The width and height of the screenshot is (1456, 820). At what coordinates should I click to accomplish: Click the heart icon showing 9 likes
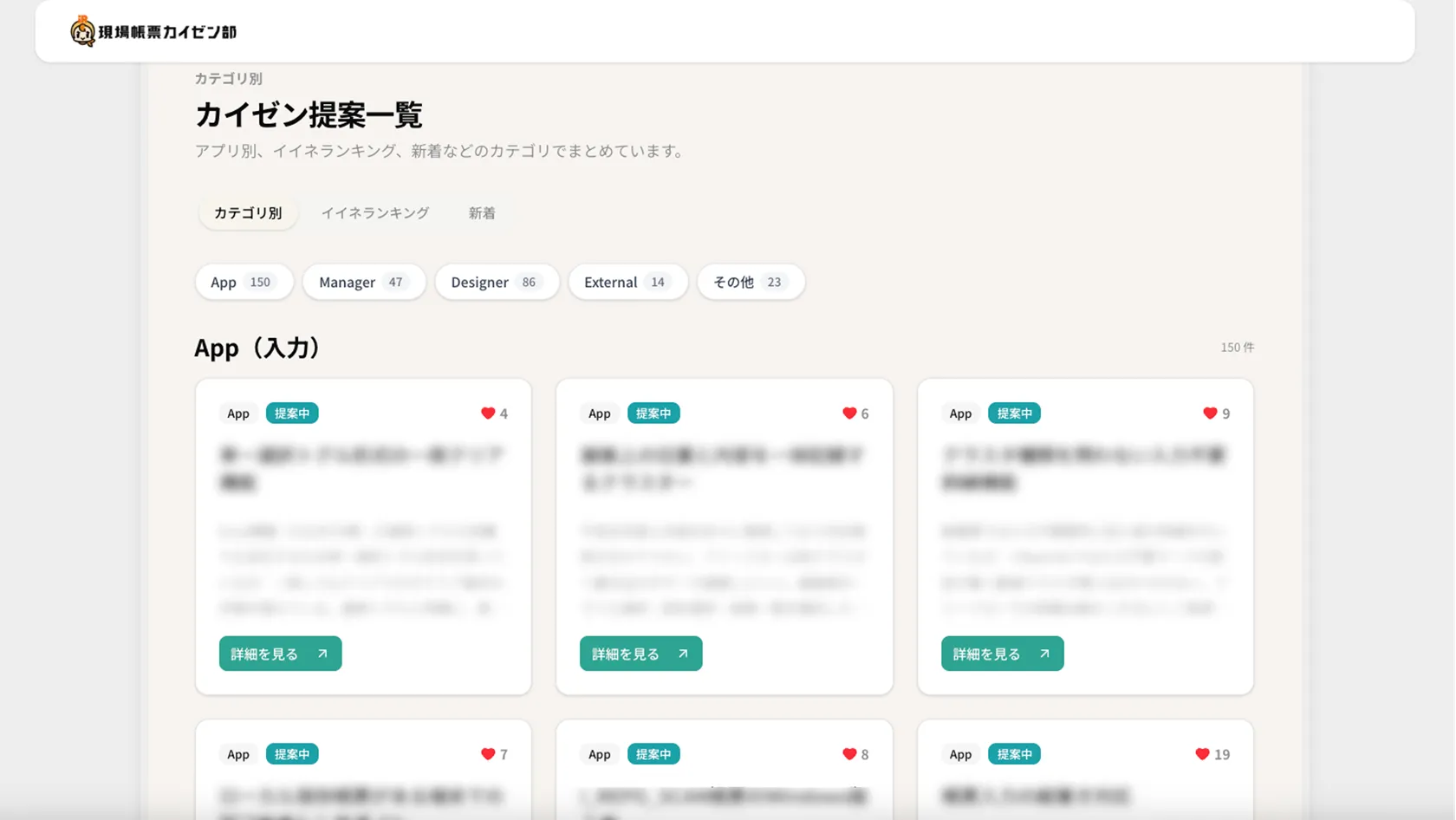point(1210,413)
